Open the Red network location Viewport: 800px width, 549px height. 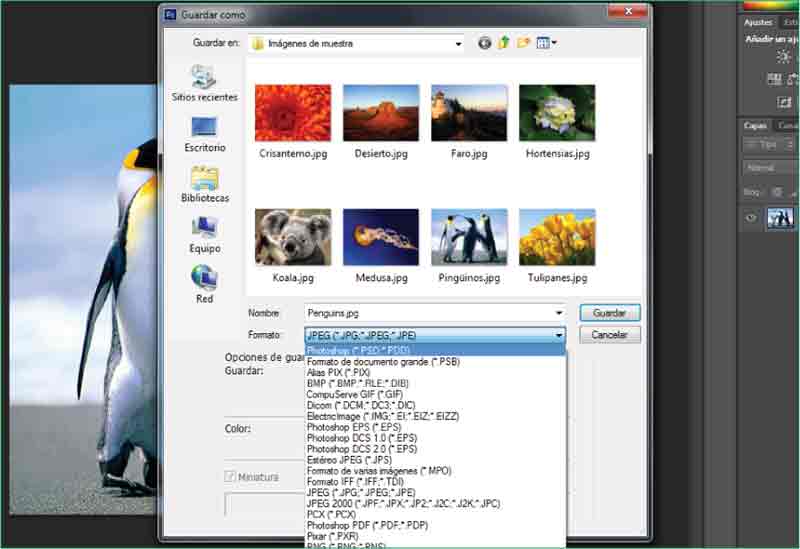pos(204,284)
